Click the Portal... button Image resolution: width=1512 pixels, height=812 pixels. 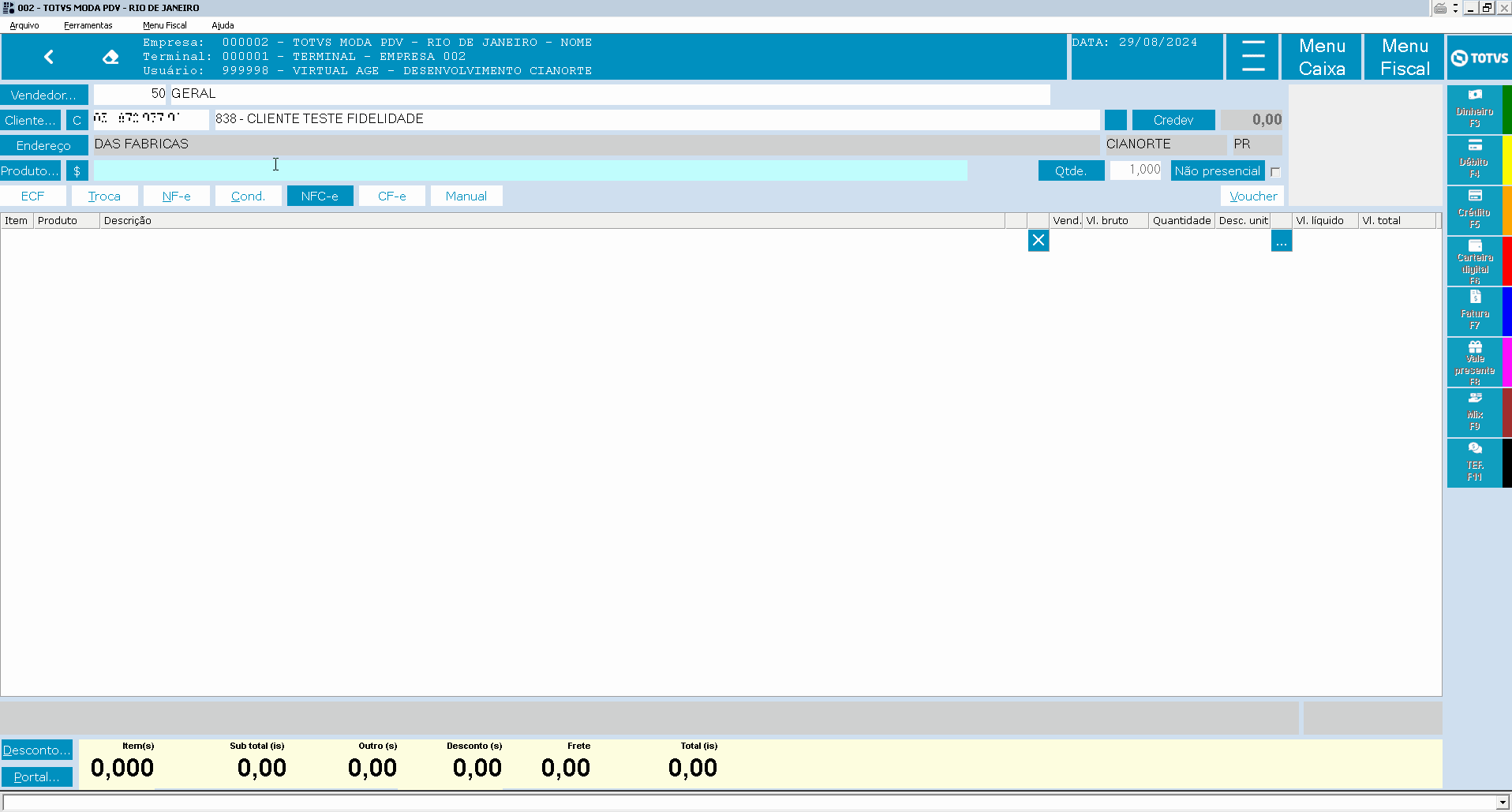36,776
